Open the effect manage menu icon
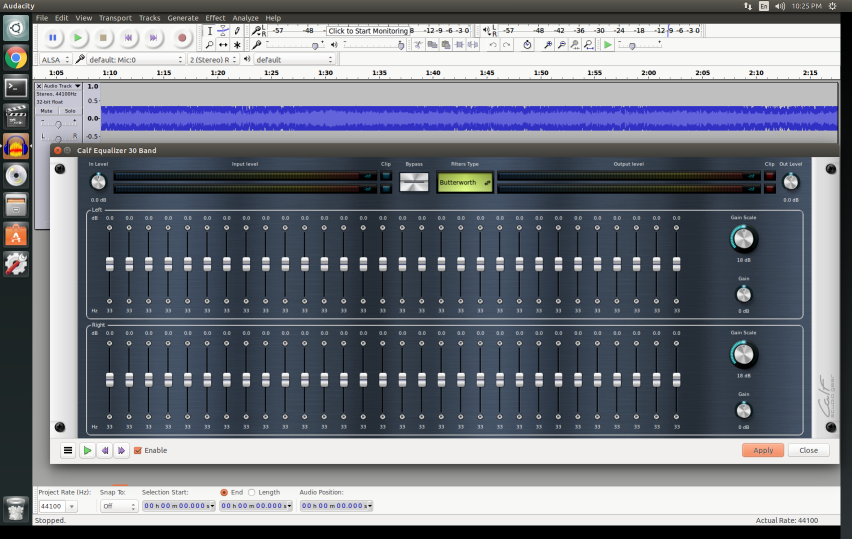The height and width of the screenshot is (539, 852). pyautogui.click(x=68, y=451)
